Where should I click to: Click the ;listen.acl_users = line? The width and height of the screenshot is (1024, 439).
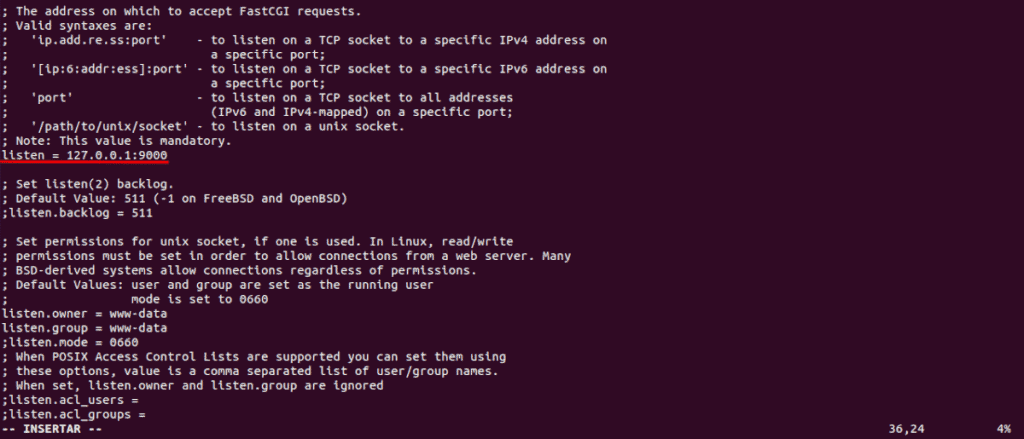click(70, 400)
